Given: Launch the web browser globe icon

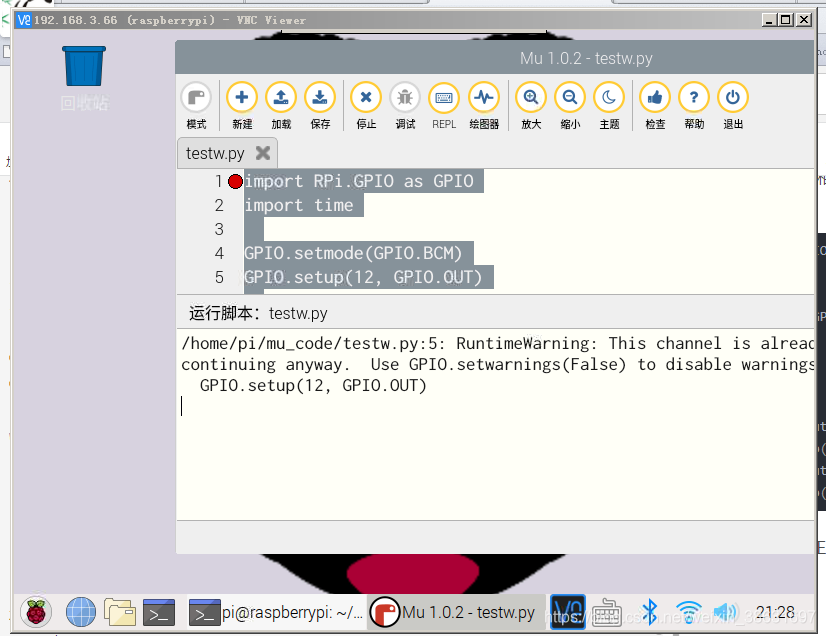Looking at the screenshot, I should tap(81, 613).
